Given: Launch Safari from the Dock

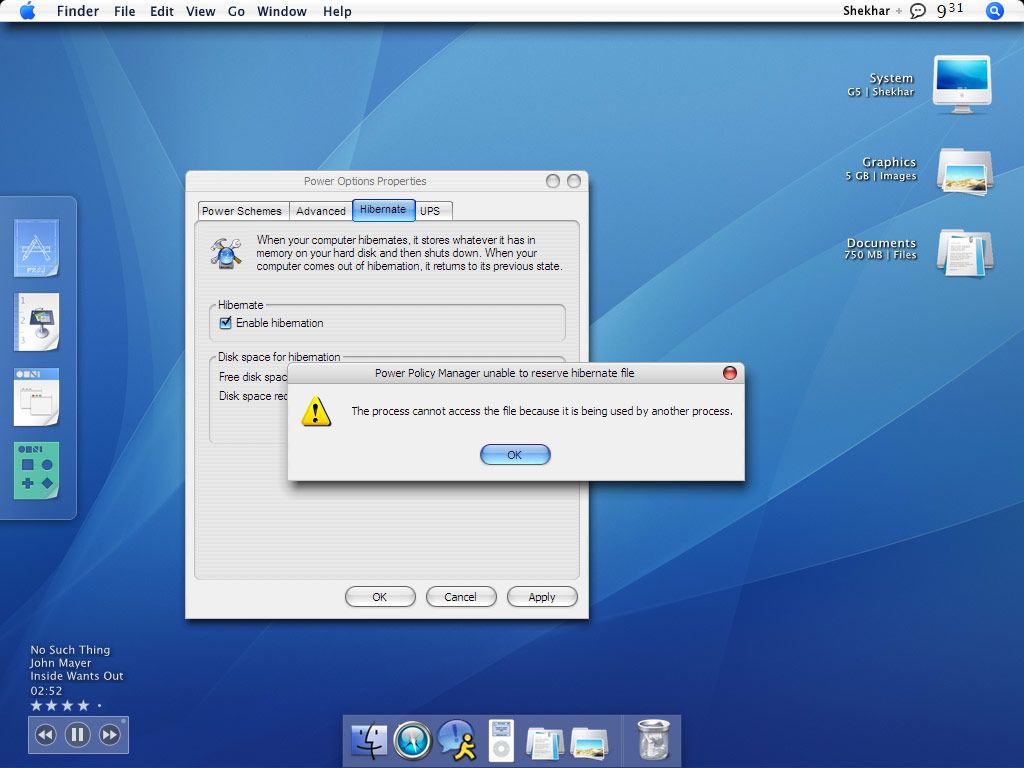Looking at the screenshot, I should point(412,740).
